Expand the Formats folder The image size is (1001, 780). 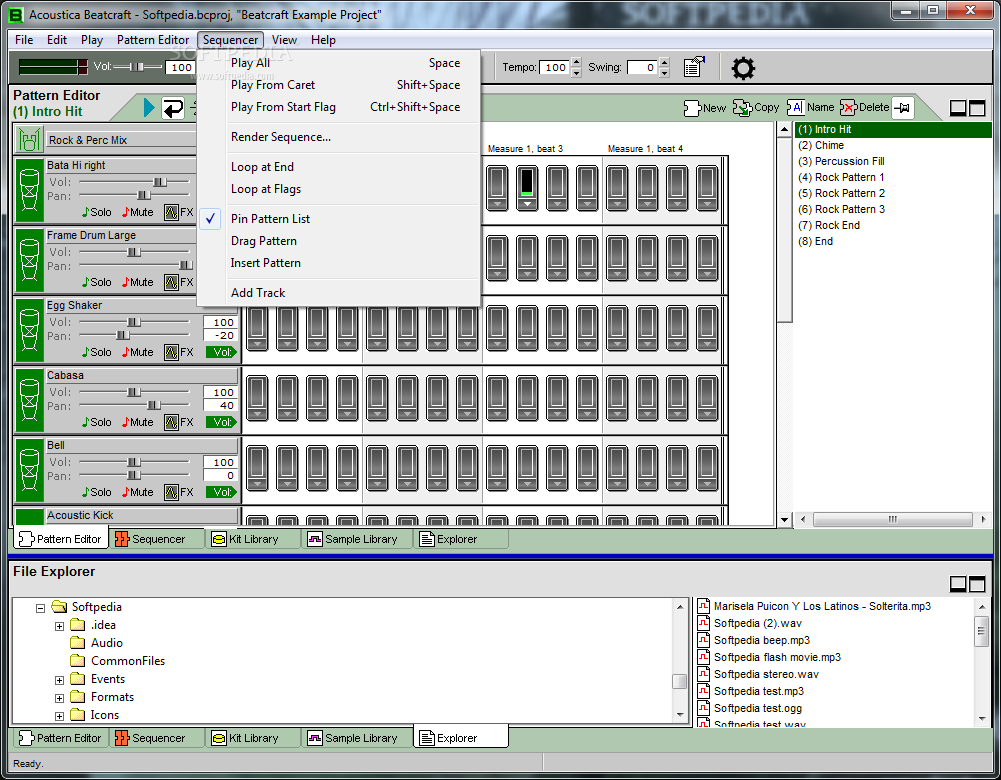click(x=59, y=698)
